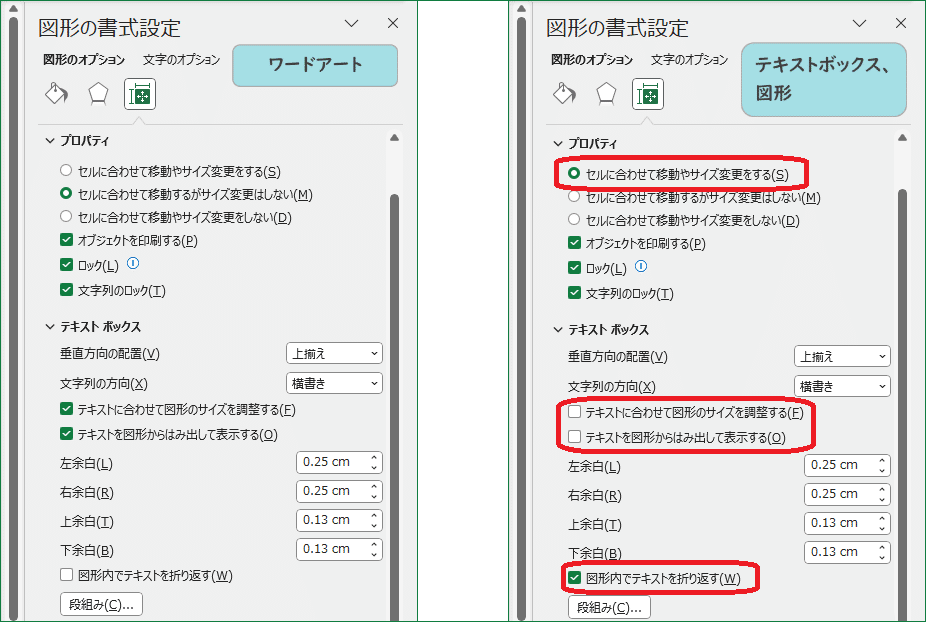Open Fill & Line icon in left WordArt pane

[x=57, y=93]
